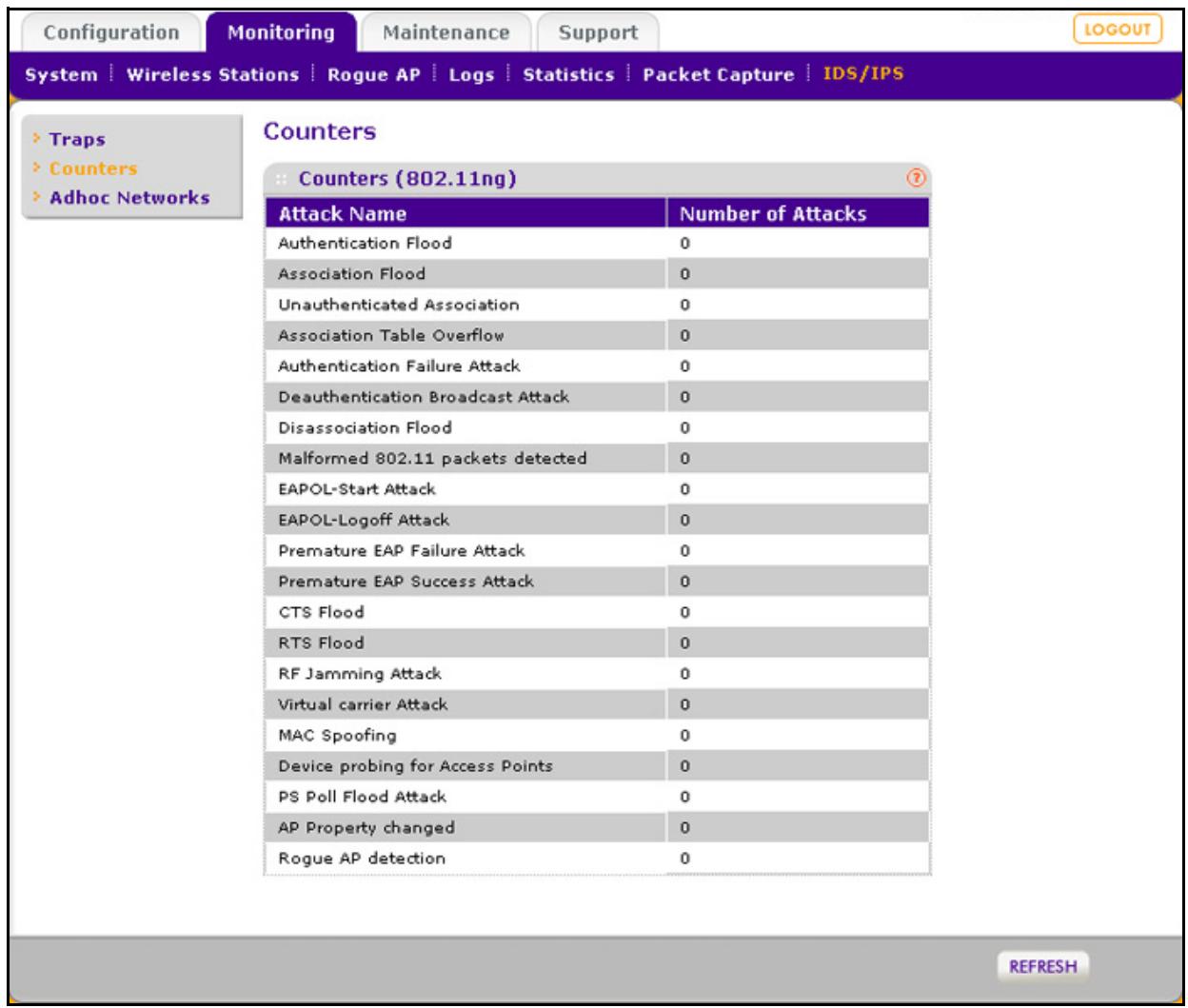Select the Monitoring tab
Image resolution: width=1188 pixels, height=1008 pixels.
tap(281, 32)
